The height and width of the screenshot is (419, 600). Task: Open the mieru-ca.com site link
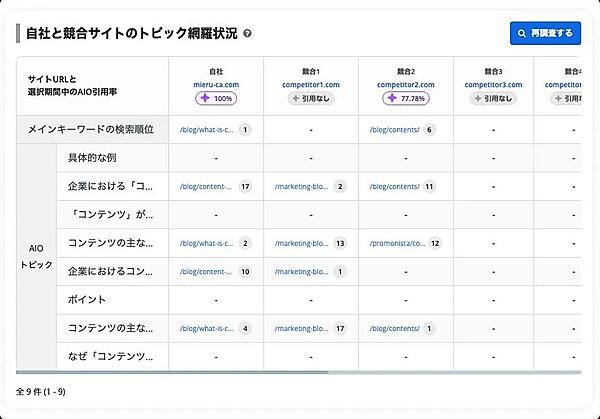[216, 85]
